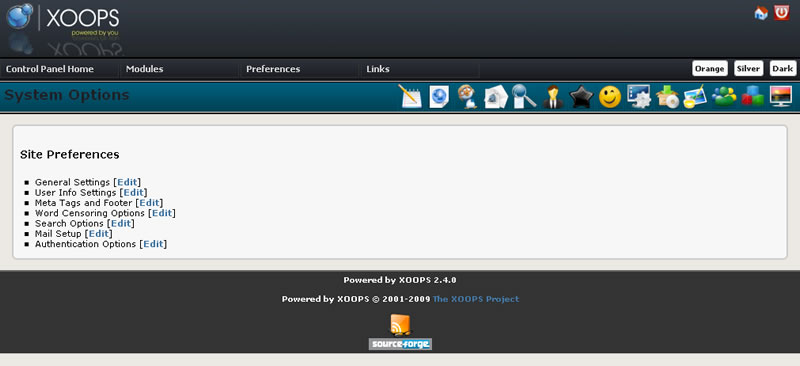Open the Modules menu

[x=144, y=69]
